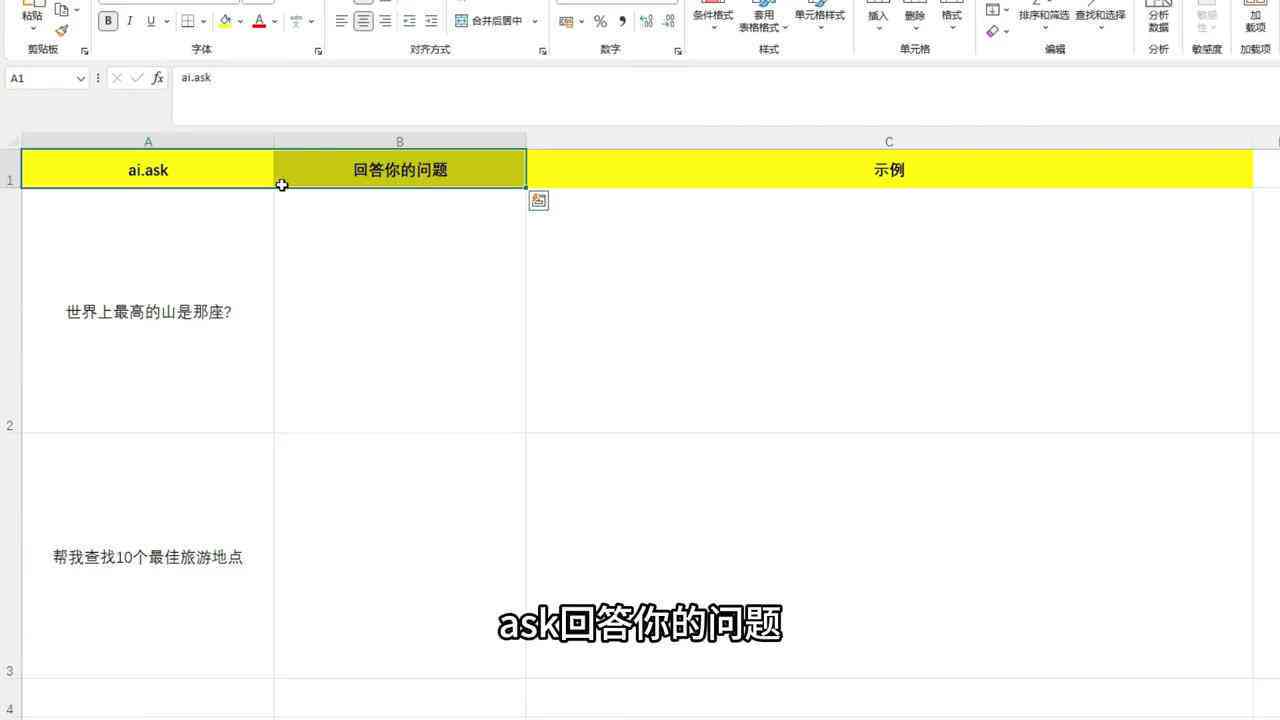Select cell 帮我查找10个最佳旅游地点
This screenshot has width=1280, height=720.
coord(148,557)
